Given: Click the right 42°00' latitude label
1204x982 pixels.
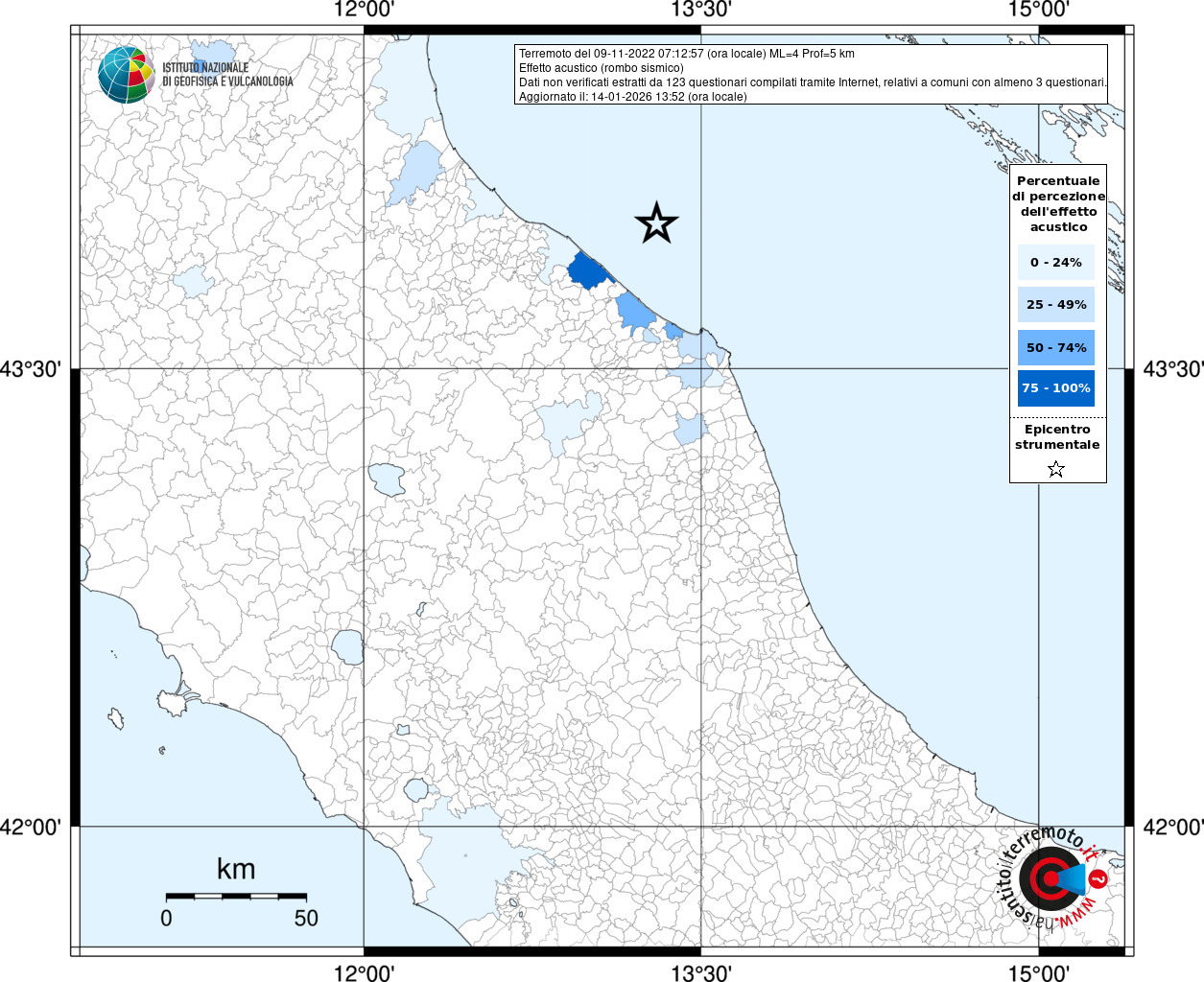Looking at the screenshot, I should pyautogui.click(x=1173, y=827).
